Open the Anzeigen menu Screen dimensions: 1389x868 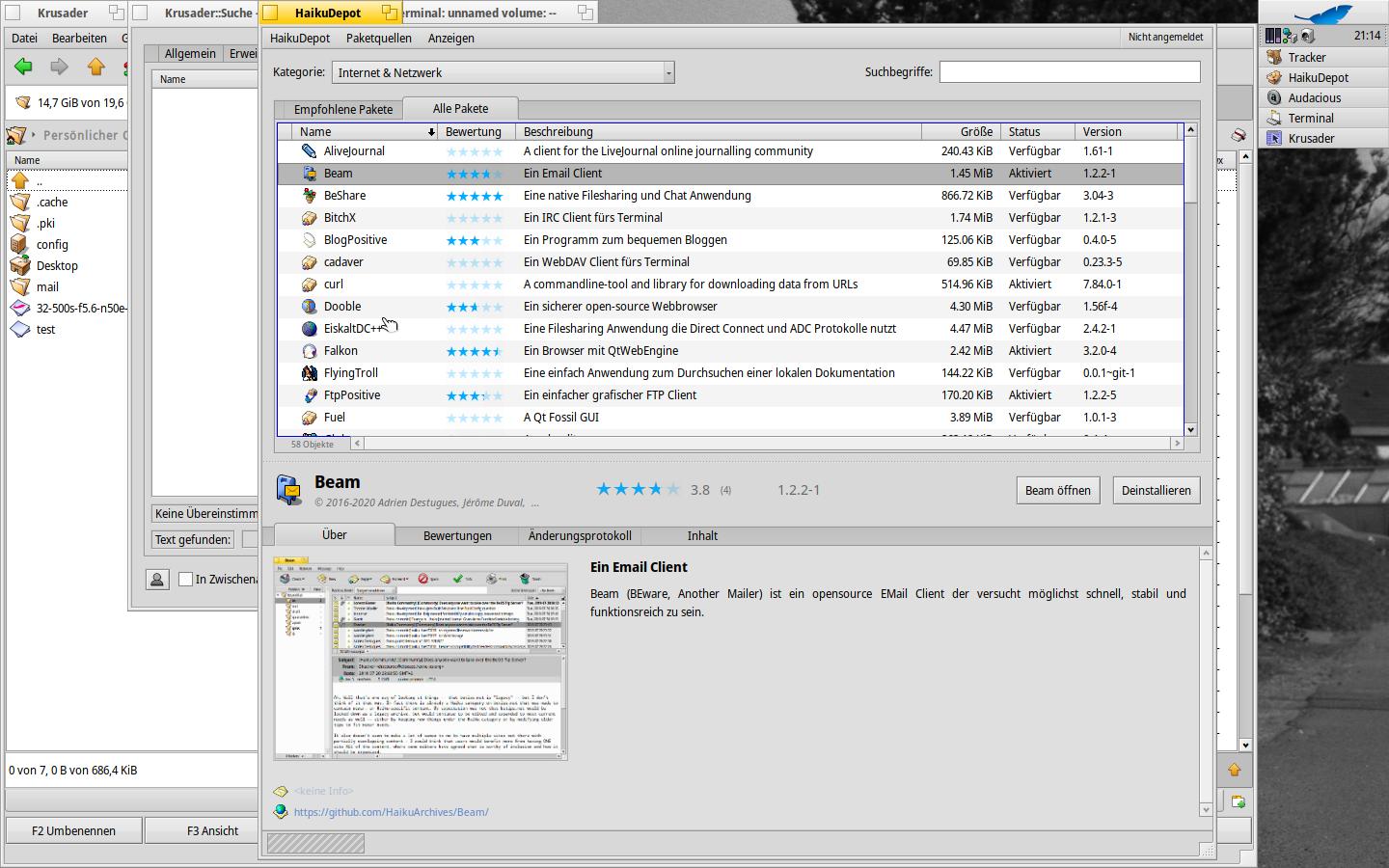pyautogui.click(x=451, y=38)
